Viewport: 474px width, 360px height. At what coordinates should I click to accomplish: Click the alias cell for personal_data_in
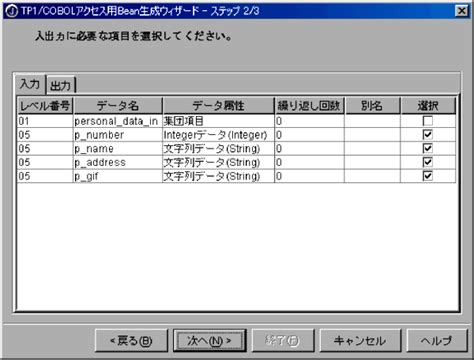[x=372, y=121]
